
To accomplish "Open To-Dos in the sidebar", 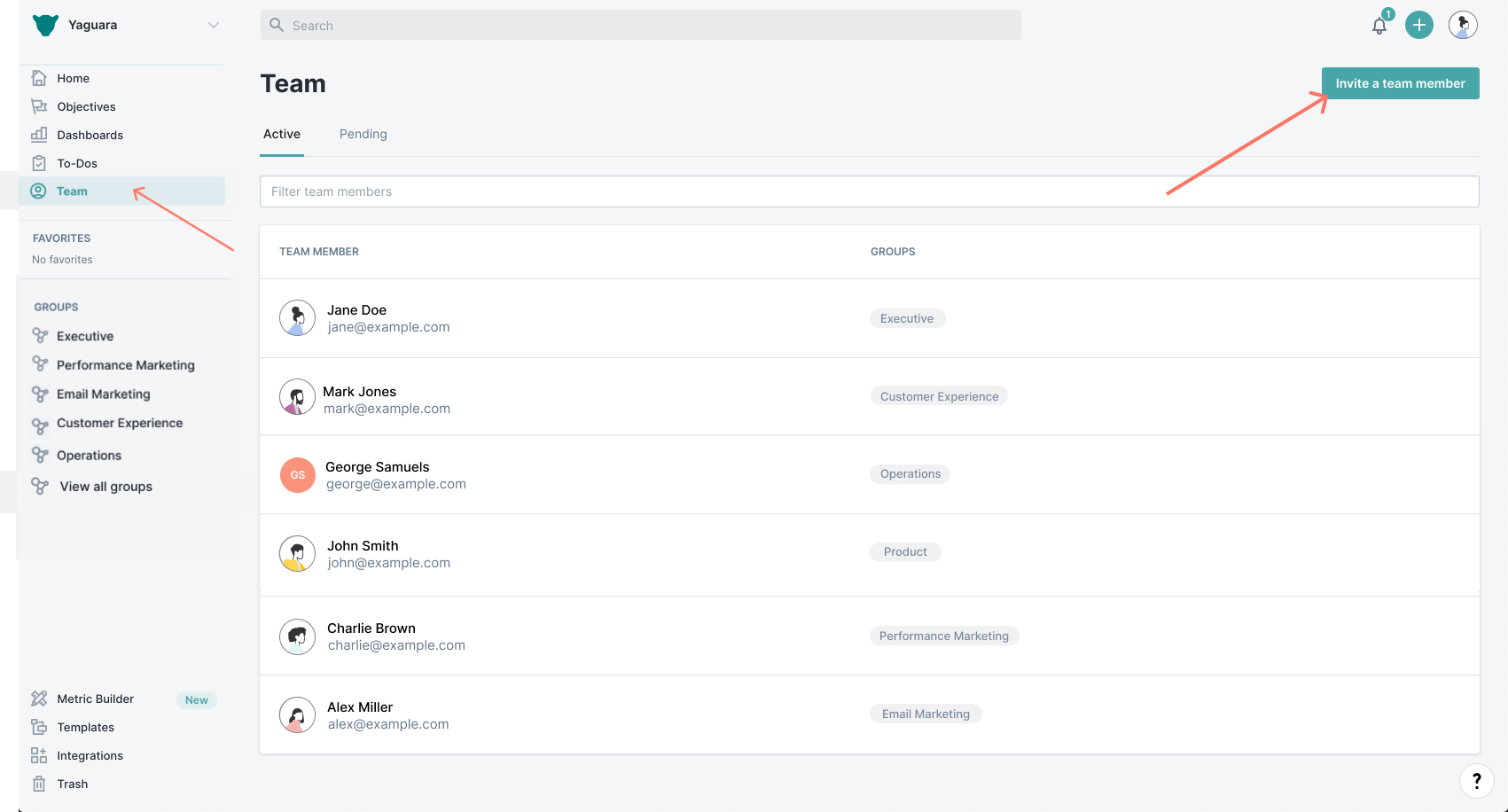I will [x=77, y=163].
